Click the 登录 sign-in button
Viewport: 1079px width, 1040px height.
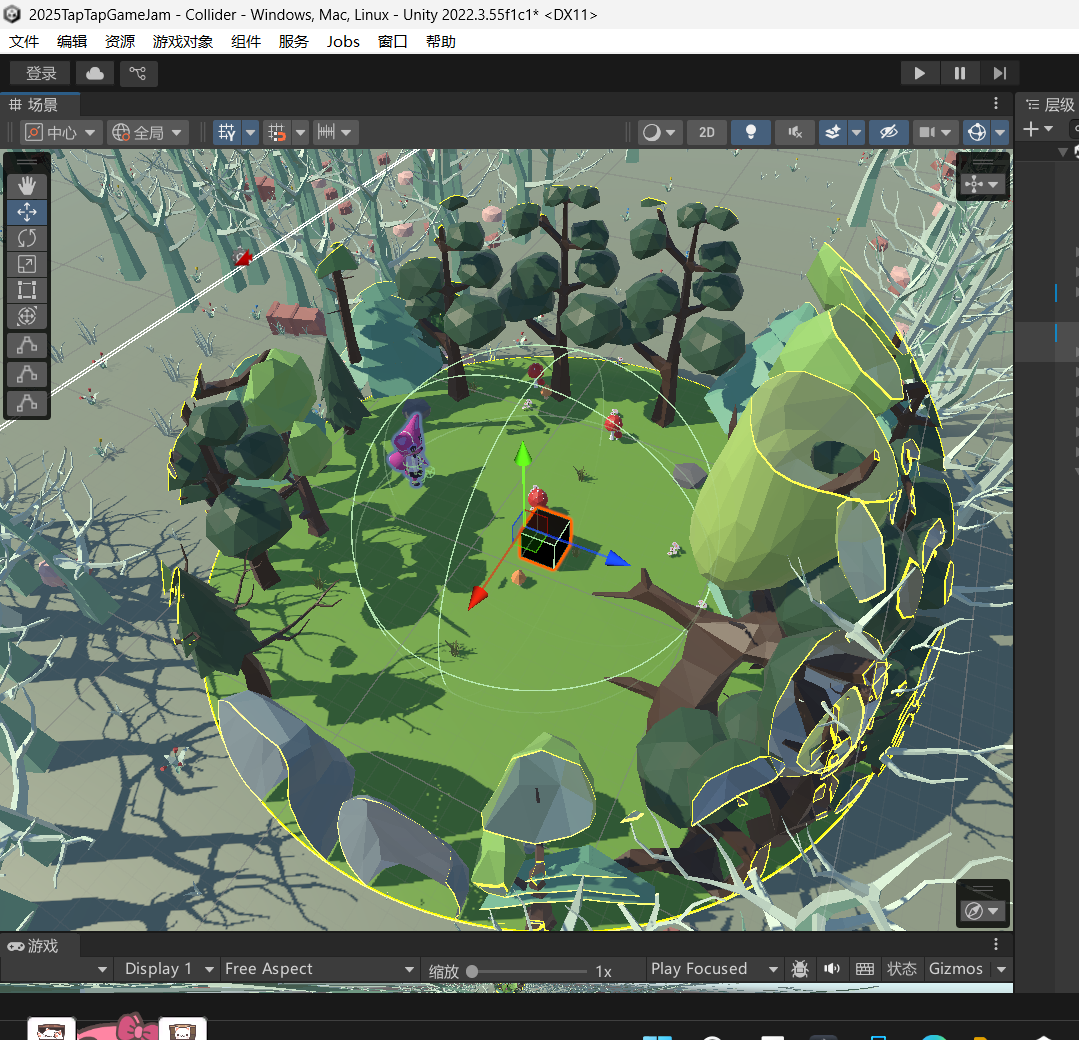click(x=41, y=73)
